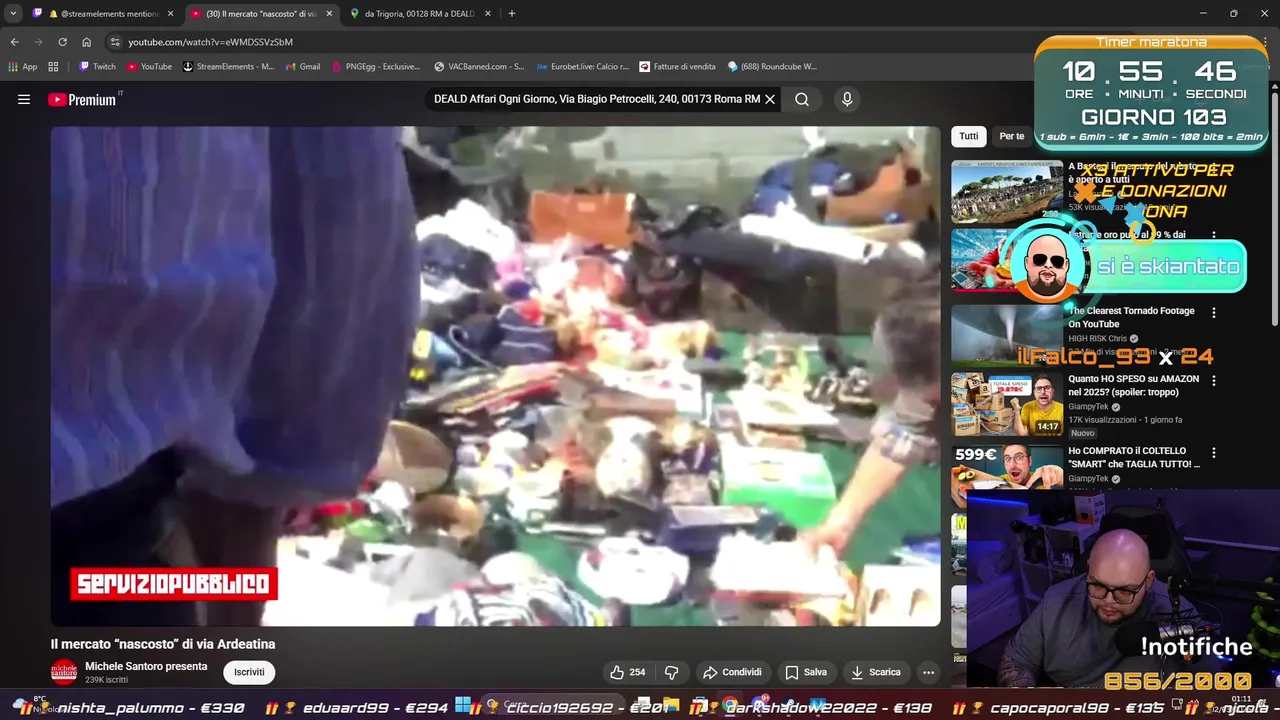
Task: Open more actions ellipsis under video
Action: tap(929, 672)
